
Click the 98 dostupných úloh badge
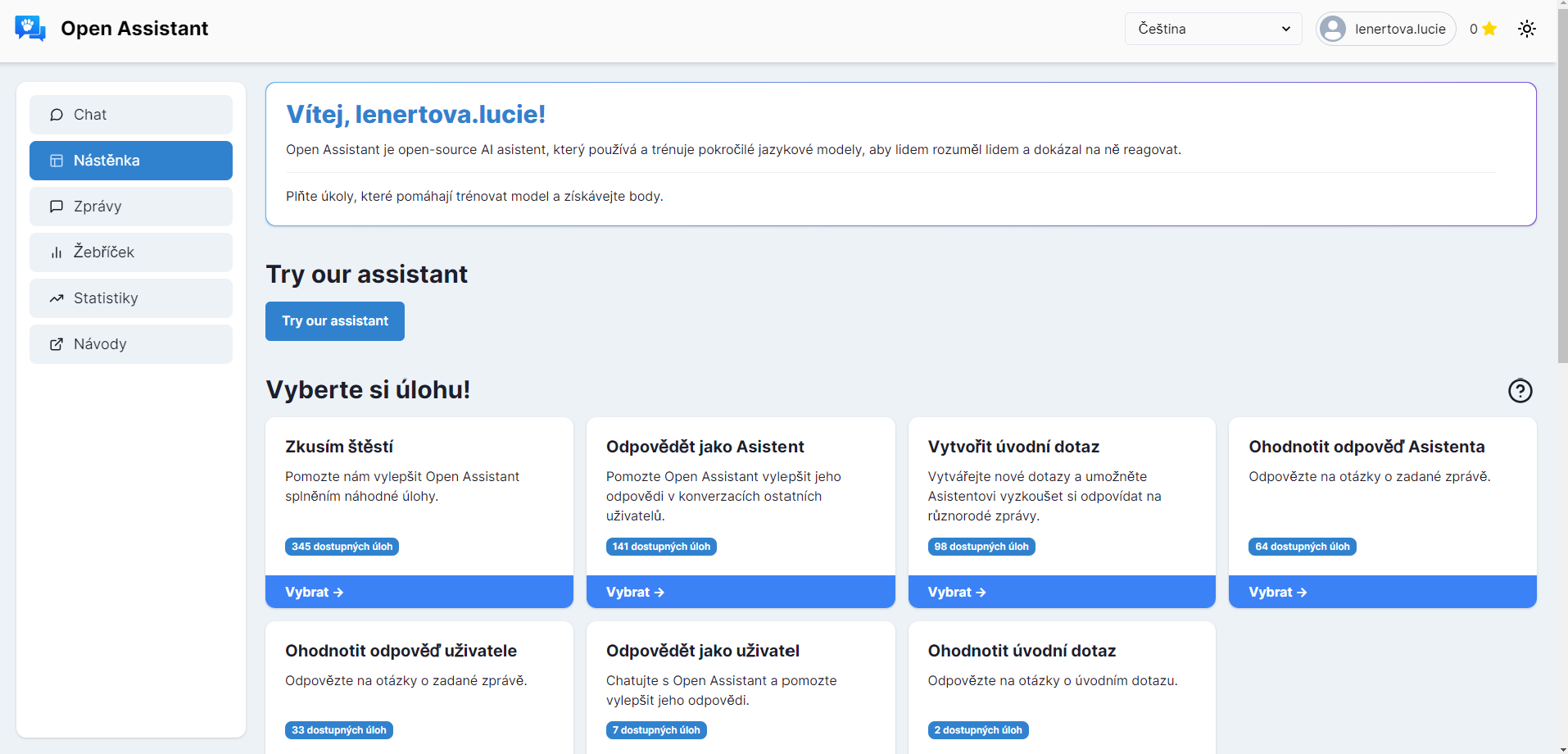[981, 547]
